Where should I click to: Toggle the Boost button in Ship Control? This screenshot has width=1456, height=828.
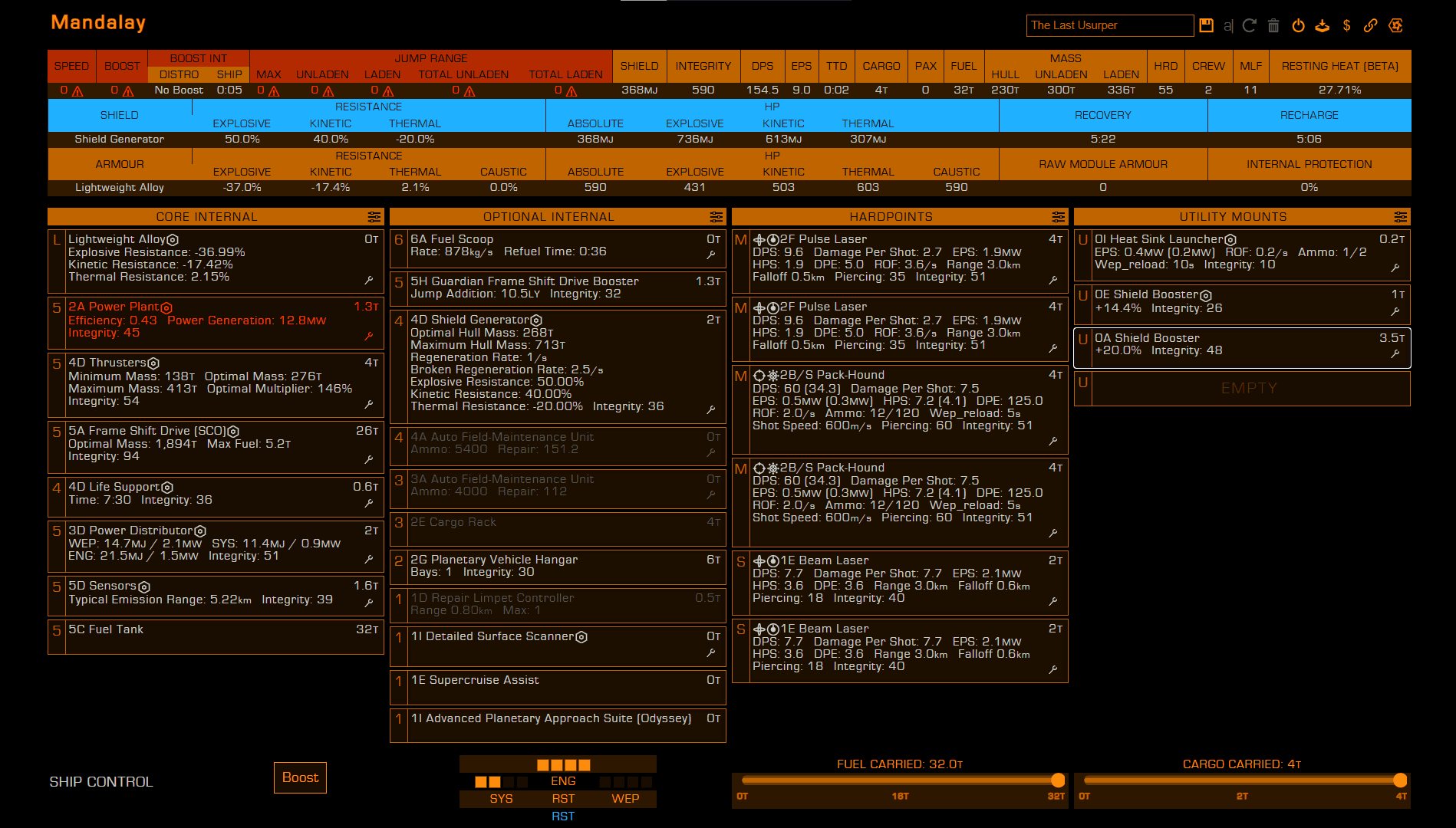(300, 777)
